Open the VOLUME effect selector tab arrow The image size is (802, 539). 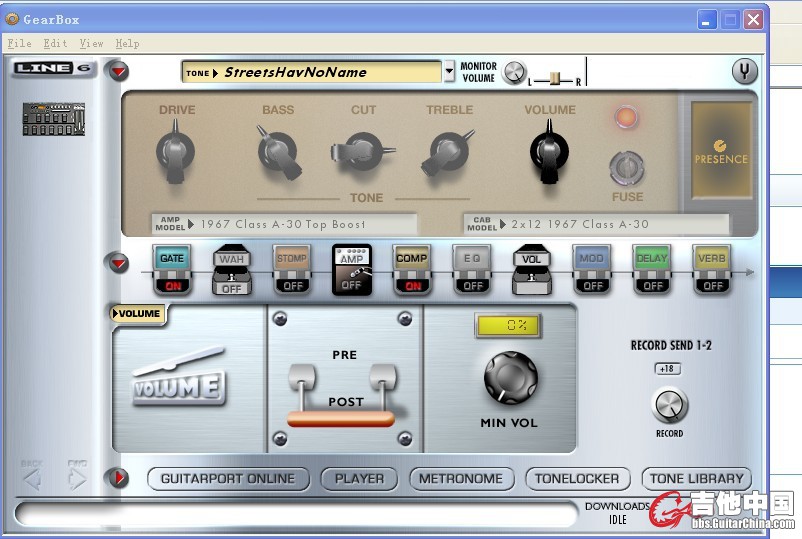point(116,313)
